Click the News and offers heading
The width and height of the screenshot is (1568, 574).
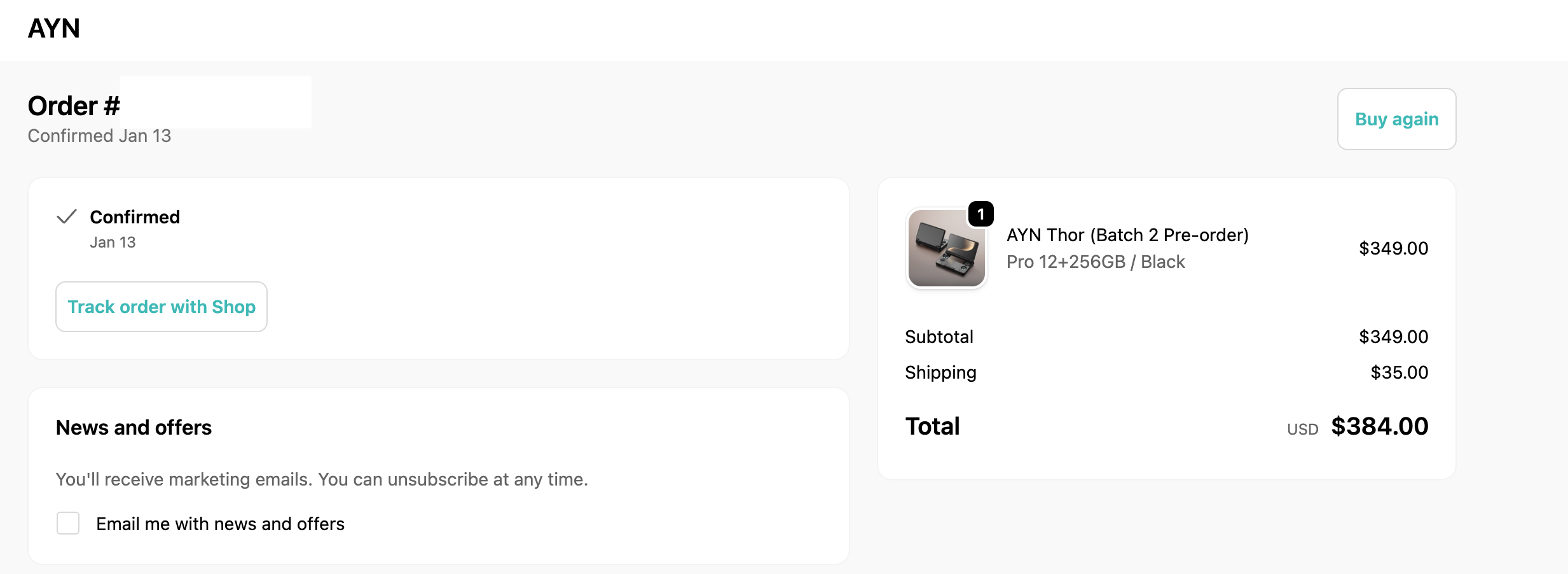(134, 428)
